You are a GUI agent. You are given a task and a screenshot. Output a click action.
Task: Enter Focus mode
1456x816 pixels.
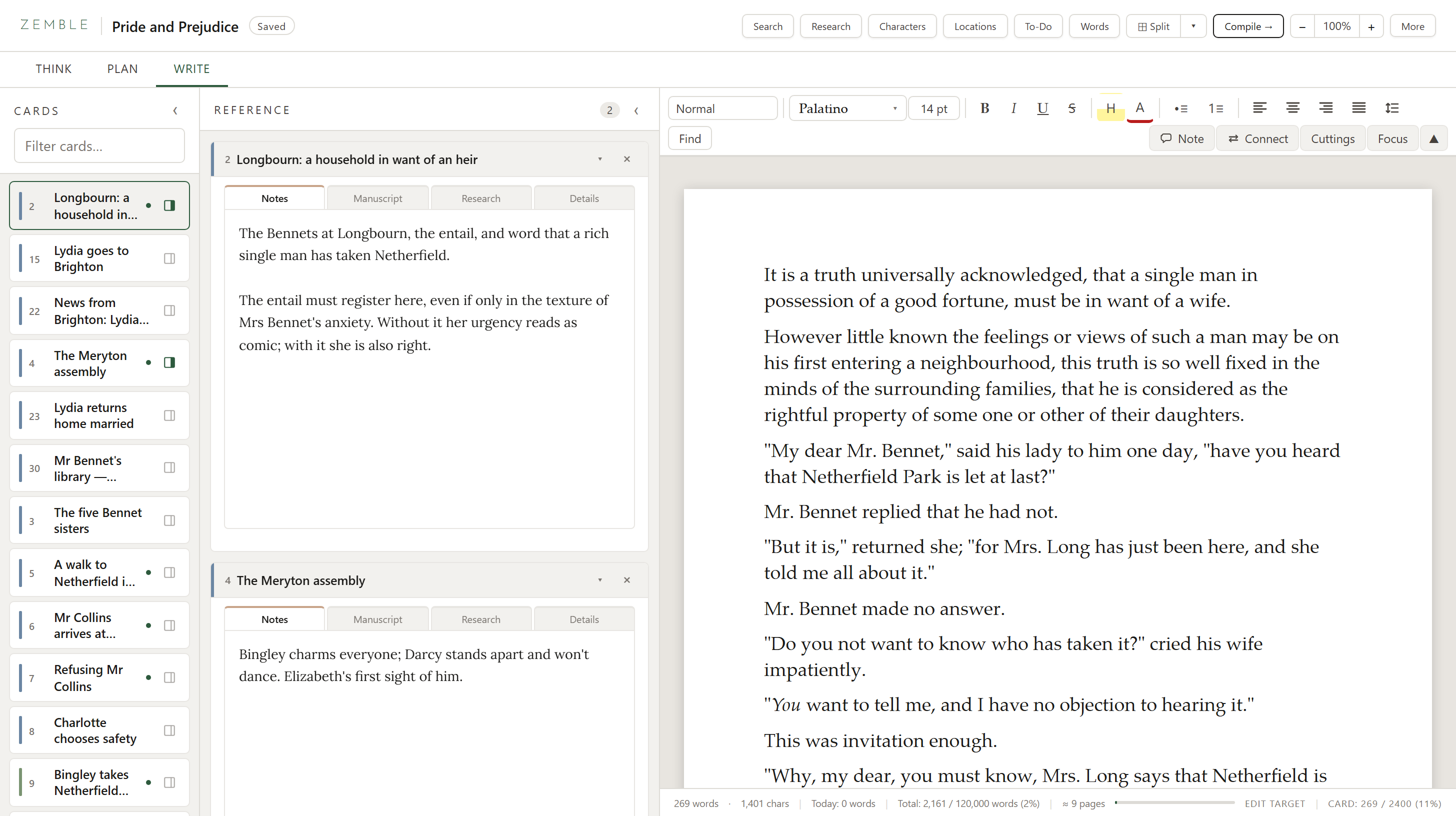pos(1392,138)
